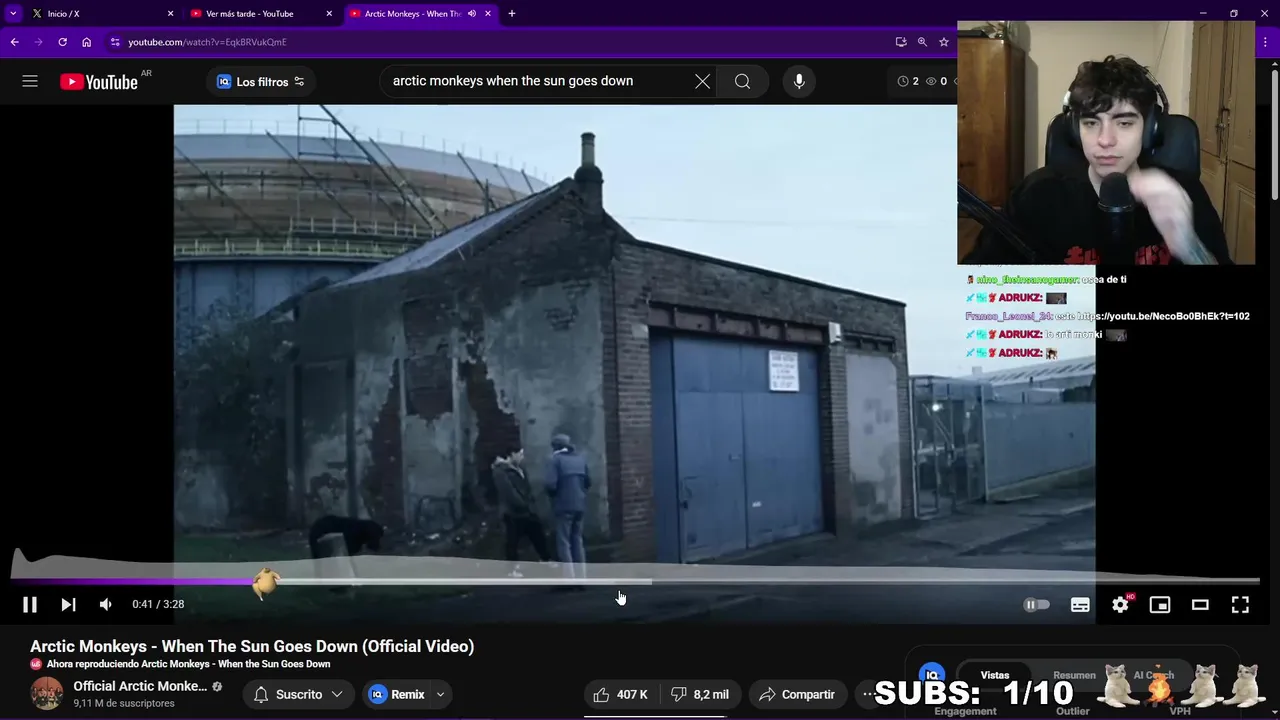
Task: Open the browser home page
Action: (x=86, y=42)
